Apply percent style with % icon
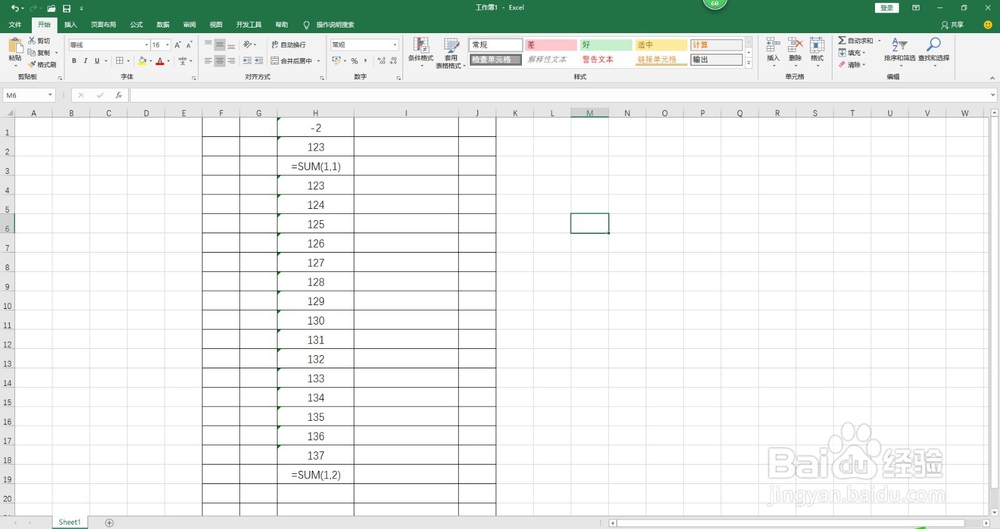 click(x=355, y=61)
